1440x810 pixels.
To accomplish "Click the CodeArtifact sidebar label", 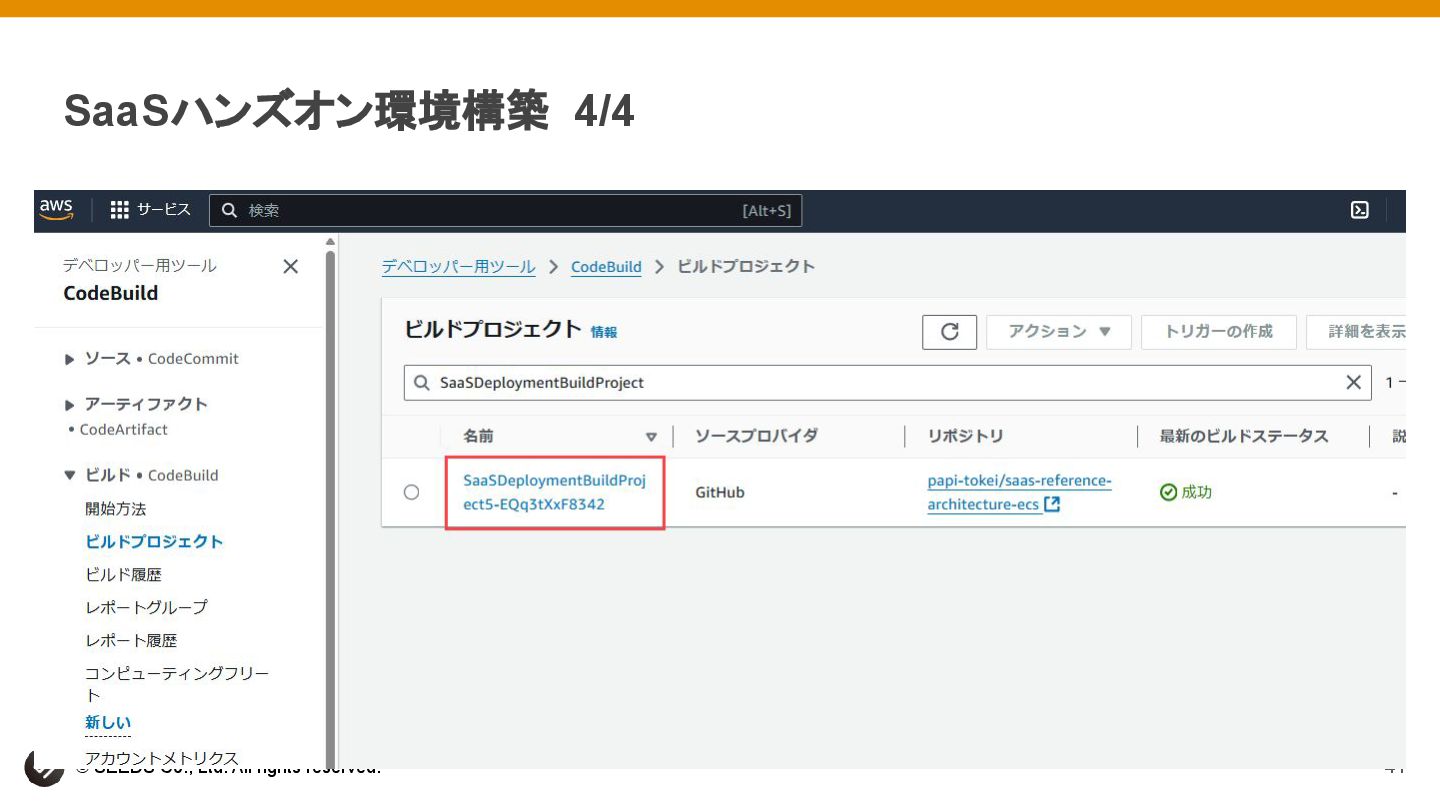I will click(x=124, y=429).
